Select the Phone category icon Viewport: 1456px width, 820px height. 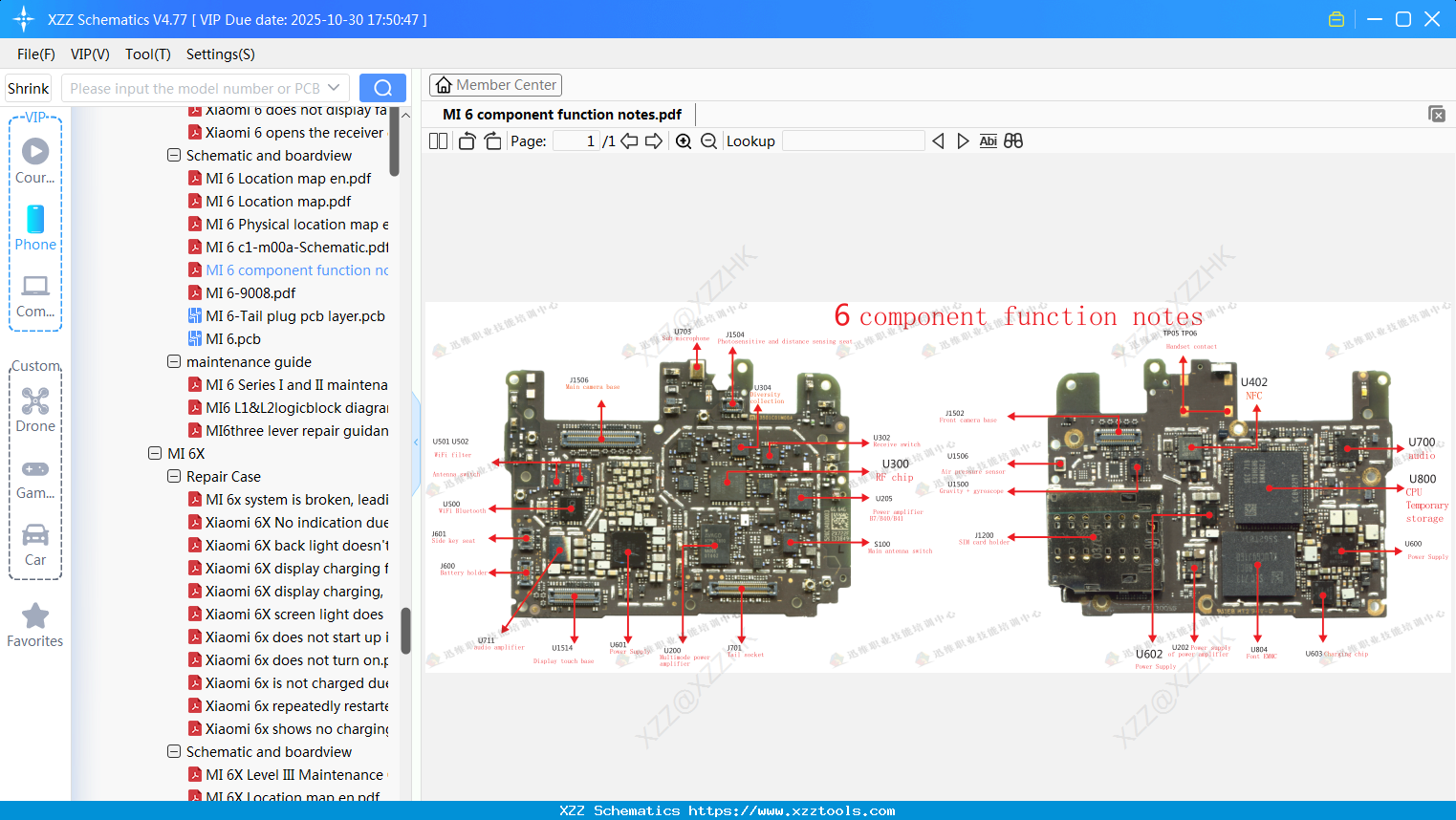(x=35, y=227)
